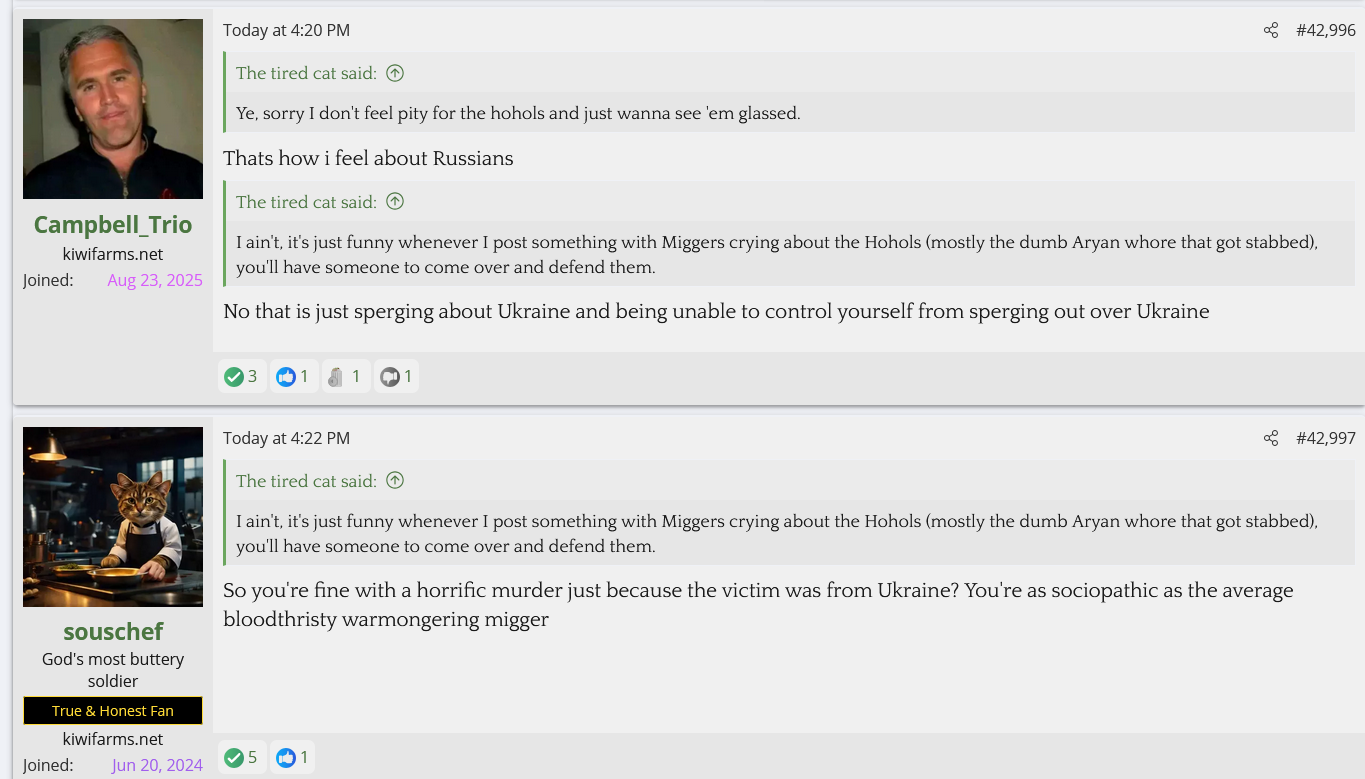Screen dimensions: 1365x779
Task: Click Campbell_Trio's avatar photo
Action: coord(113,109)
